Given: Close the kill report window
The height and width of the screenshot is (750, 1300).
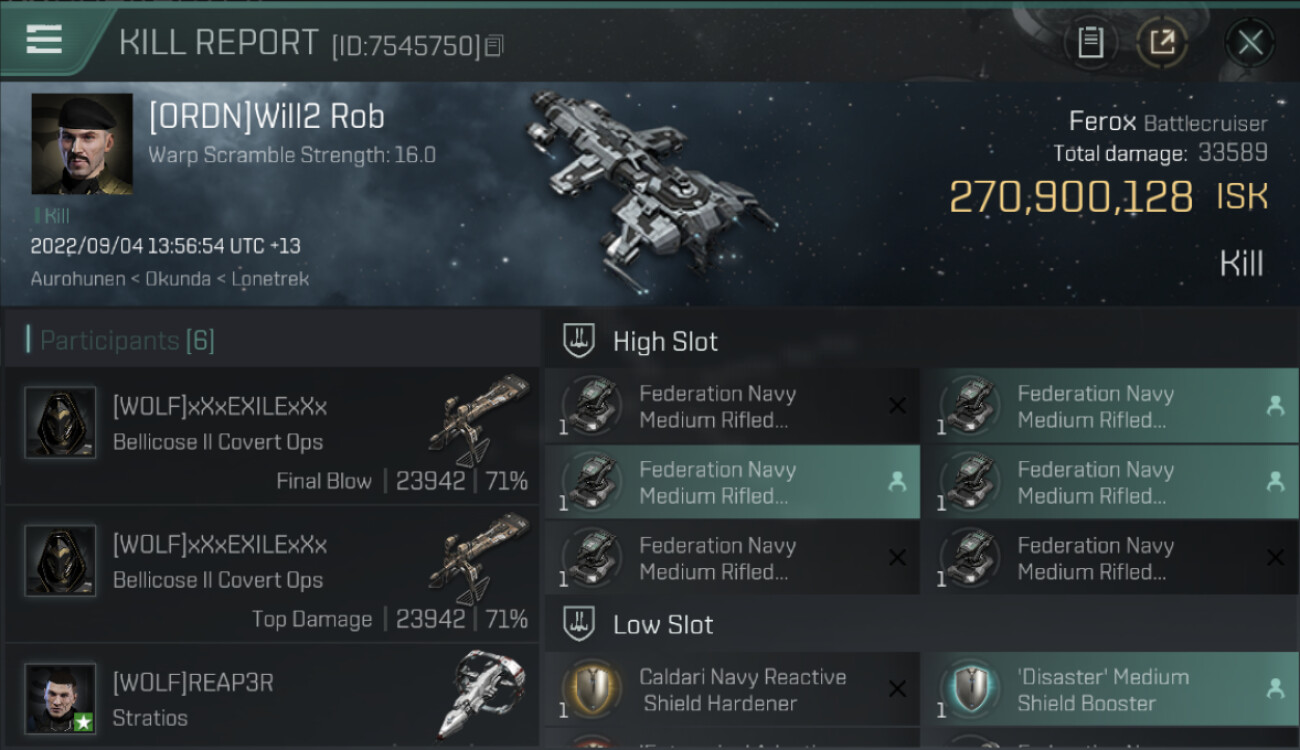Looking at the screenshot, I should click(x=1250, y=43).
